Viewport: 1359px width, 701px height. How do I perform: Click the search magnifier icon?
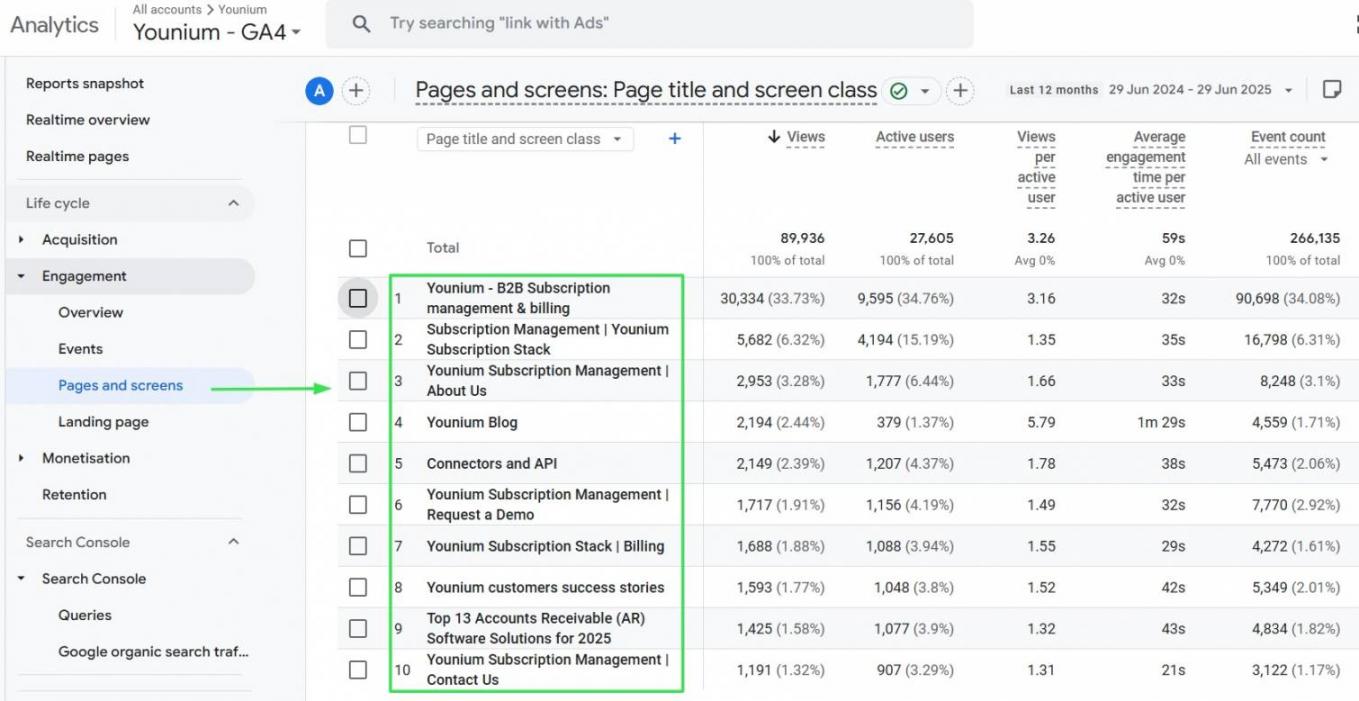pyautogui.click(x=362, y=24)
